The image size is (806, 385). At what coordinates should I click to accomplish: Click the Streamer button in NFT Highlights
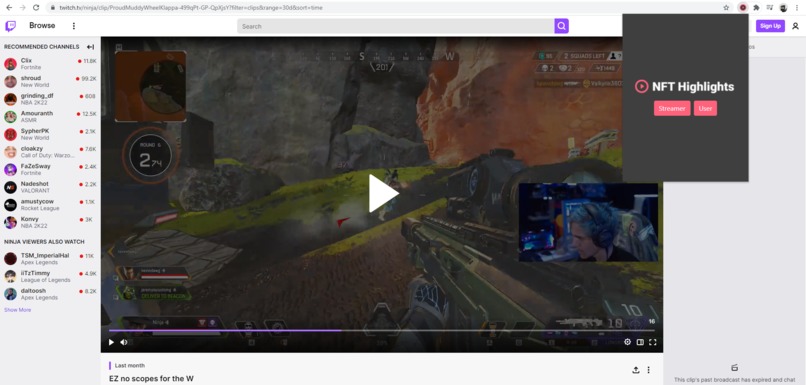pyautogui.click(x=672, y=108)
